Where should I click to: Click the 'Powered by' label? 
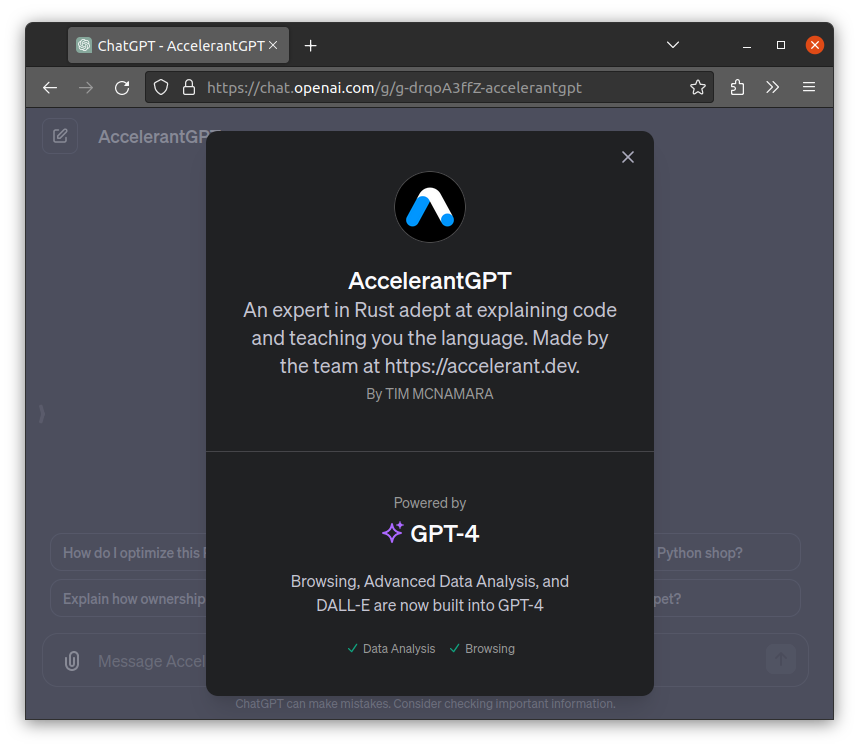(430, 503)
